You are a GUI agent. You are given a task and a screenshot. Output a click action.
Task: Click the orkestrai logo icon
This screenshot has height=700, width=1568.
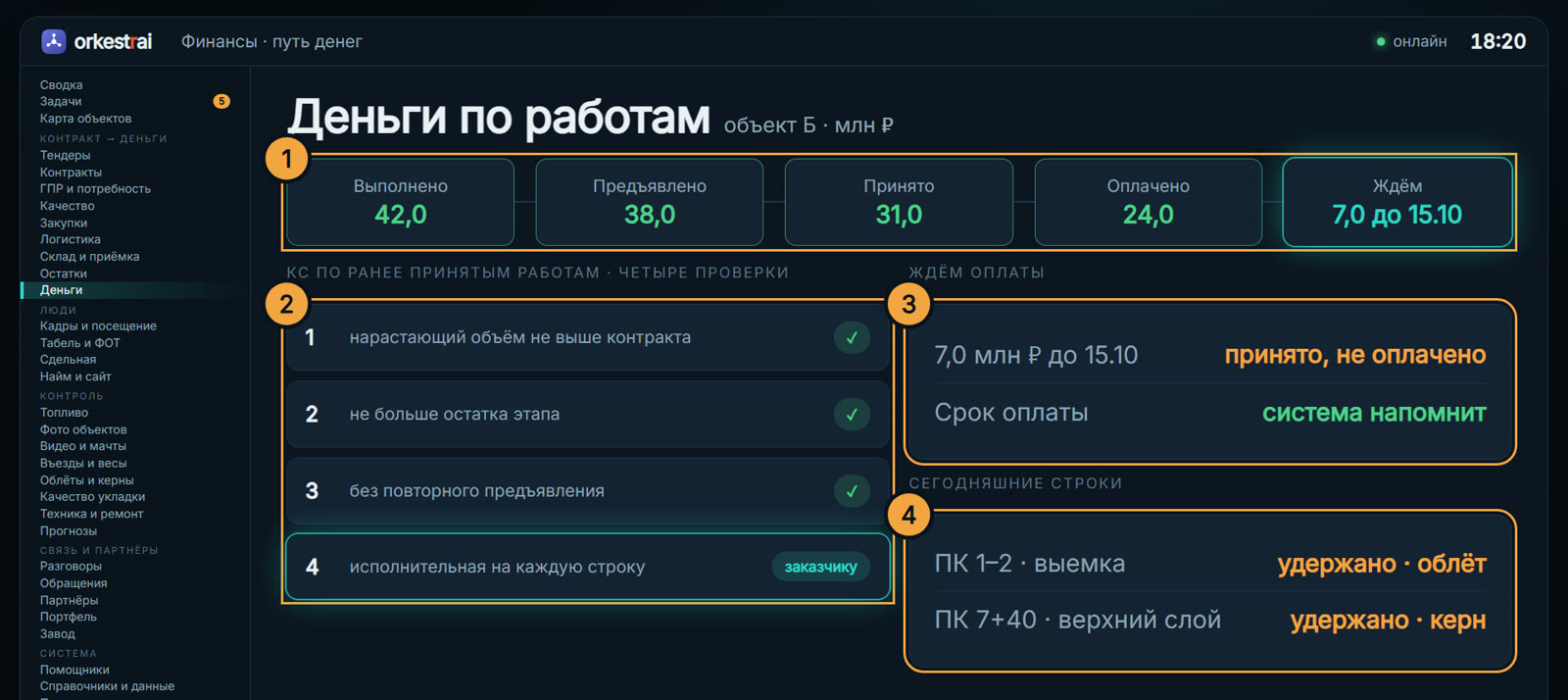[x=53, y=41]
